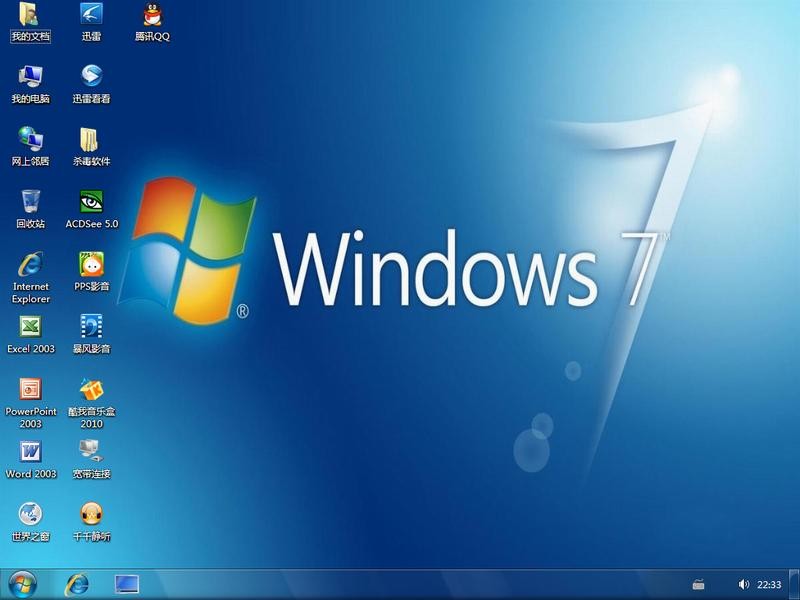Select the 网上邻居 network icon

(30, 147)
